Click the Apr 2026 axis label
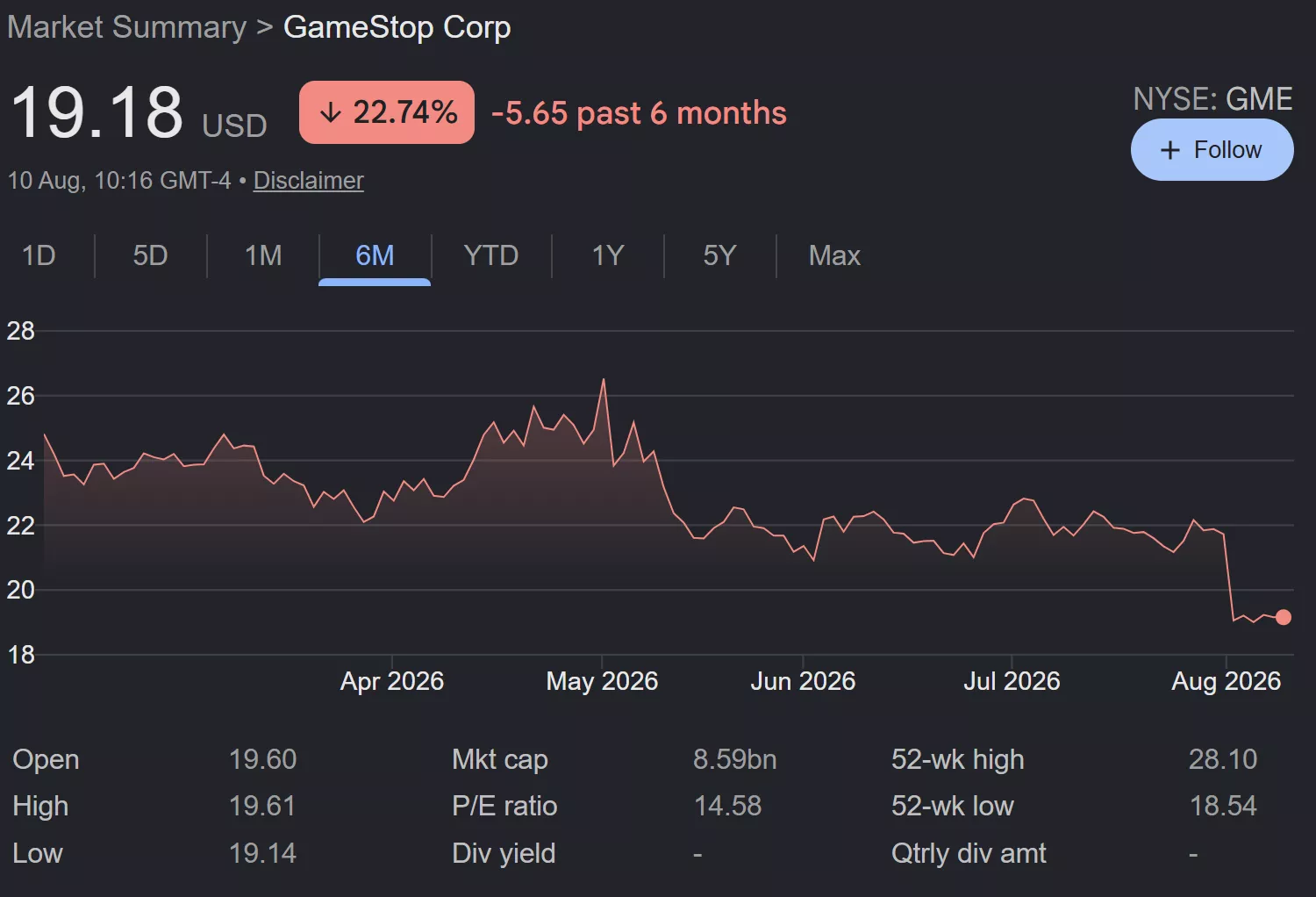 (392, 681)
